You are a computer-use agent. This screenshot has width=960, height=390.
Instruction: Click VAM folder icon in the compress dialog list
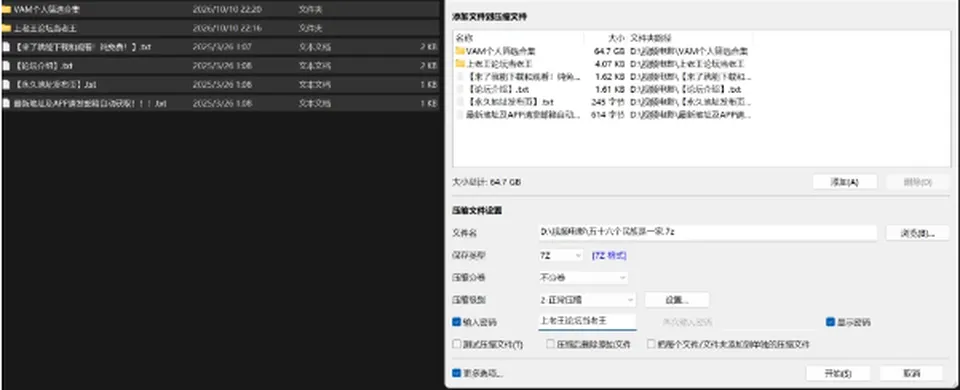tap(460, 51)
